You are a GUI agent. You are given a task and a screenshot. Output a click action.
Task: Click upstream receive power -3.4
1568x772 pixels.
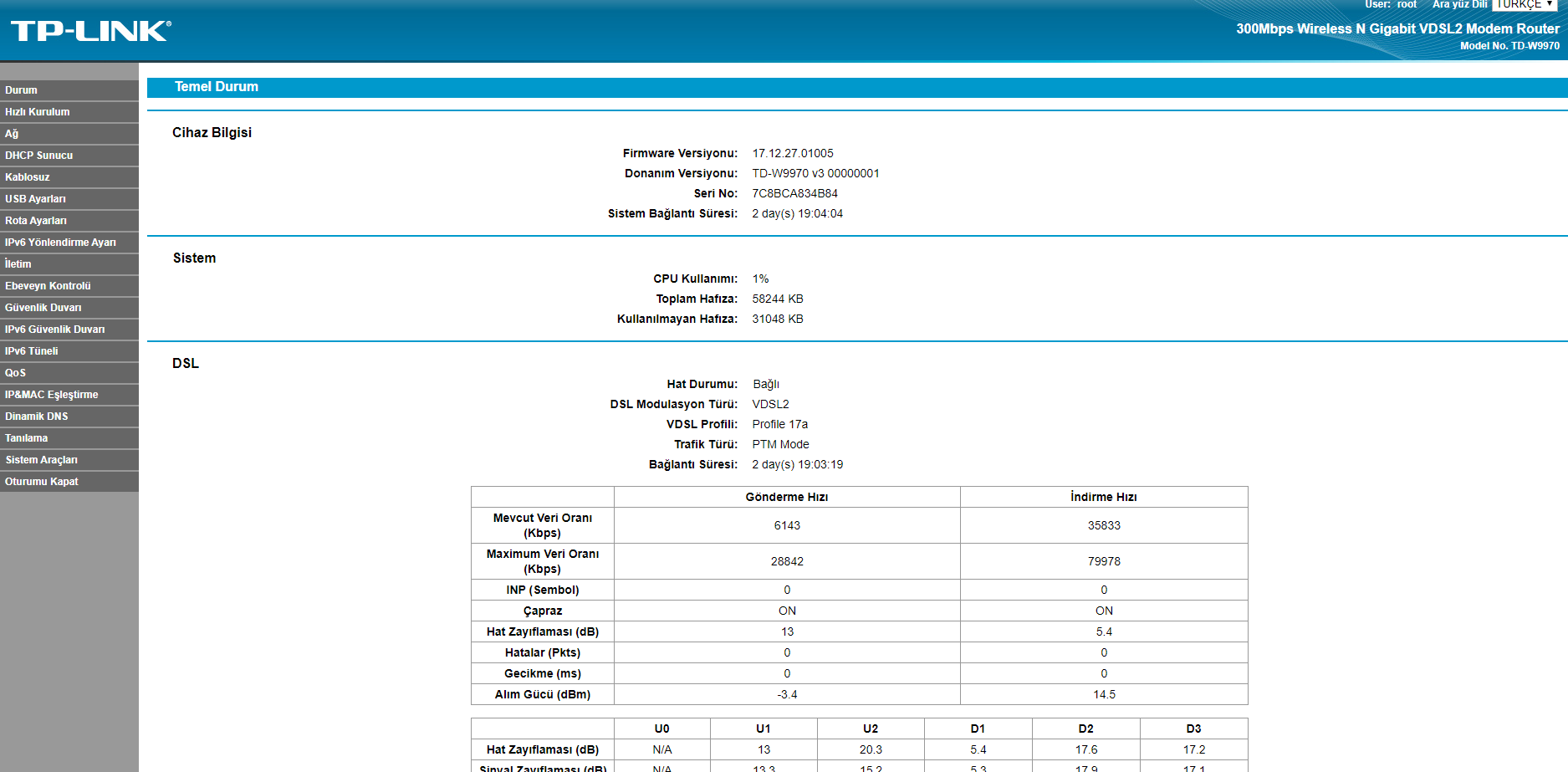tap(787, 695)
